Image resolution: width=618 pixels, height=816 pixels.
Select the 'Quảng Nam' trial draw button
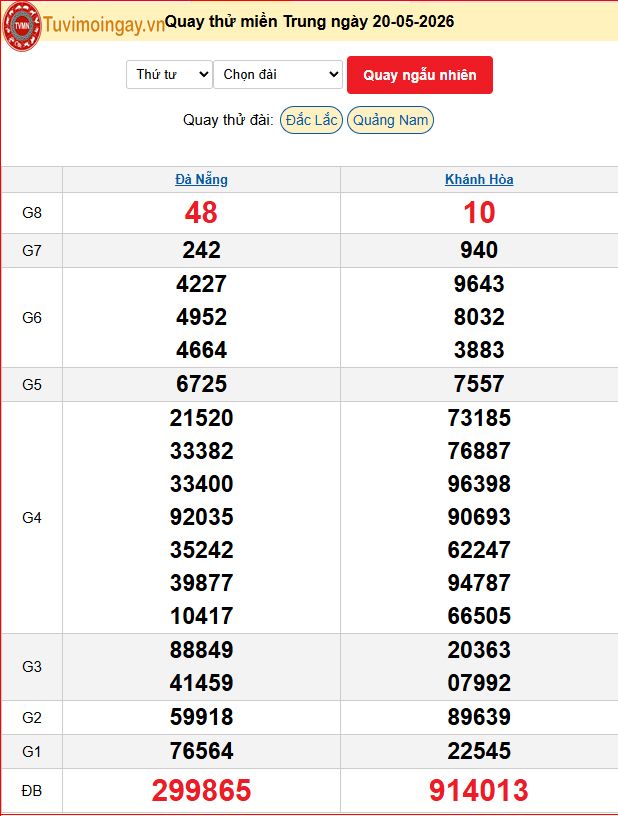coord(390,120)
